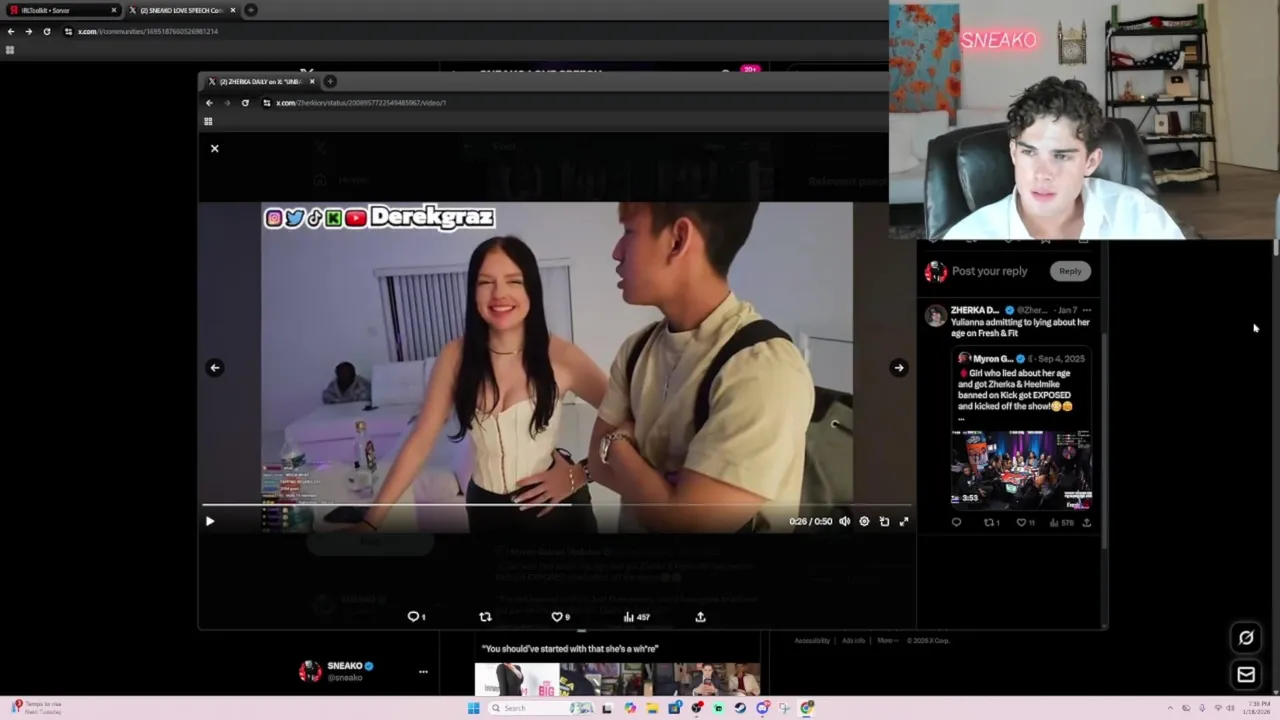Open Steam from the taskbar
Screen dimensions: 1280x720
pyautogui.click(x=740, y=708)
